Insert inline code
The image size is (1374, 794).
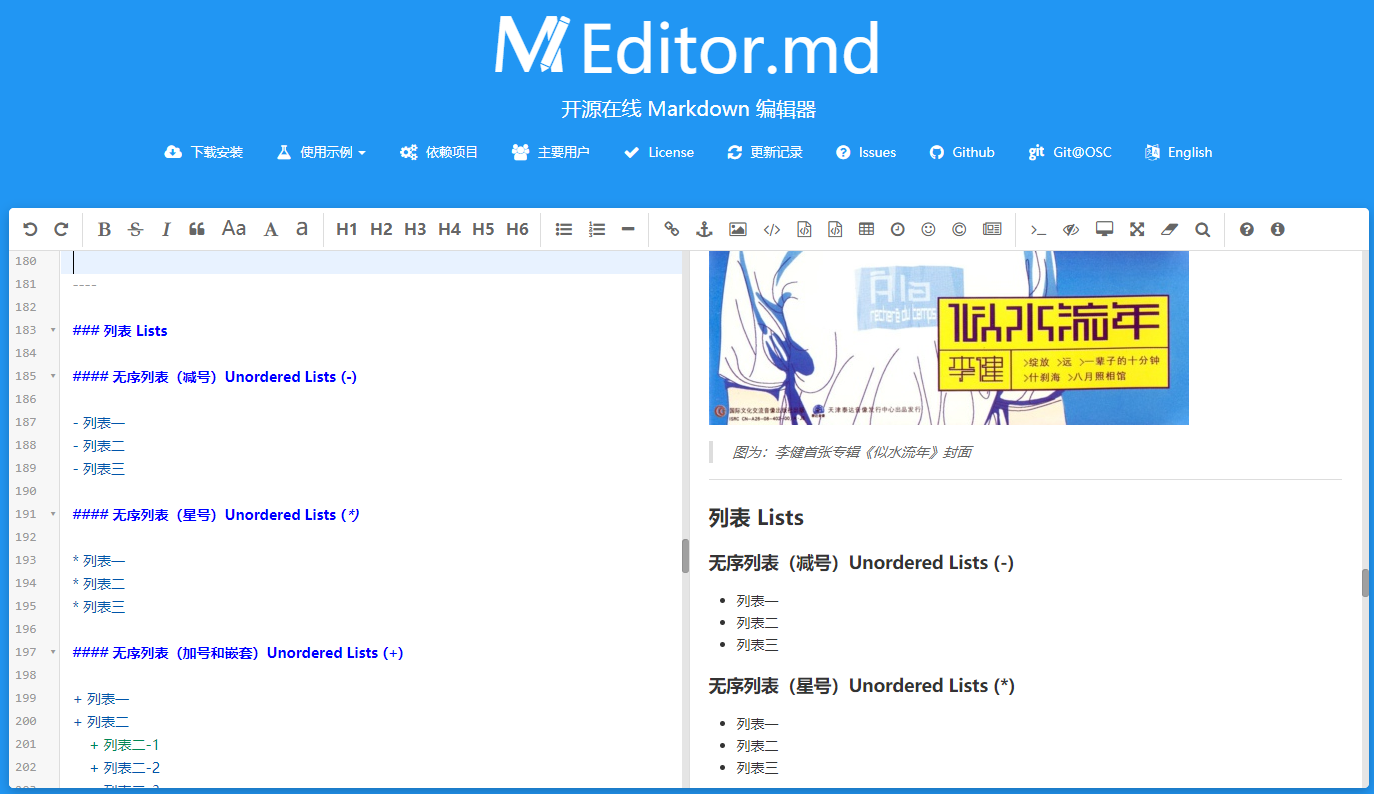pos(772,229)
